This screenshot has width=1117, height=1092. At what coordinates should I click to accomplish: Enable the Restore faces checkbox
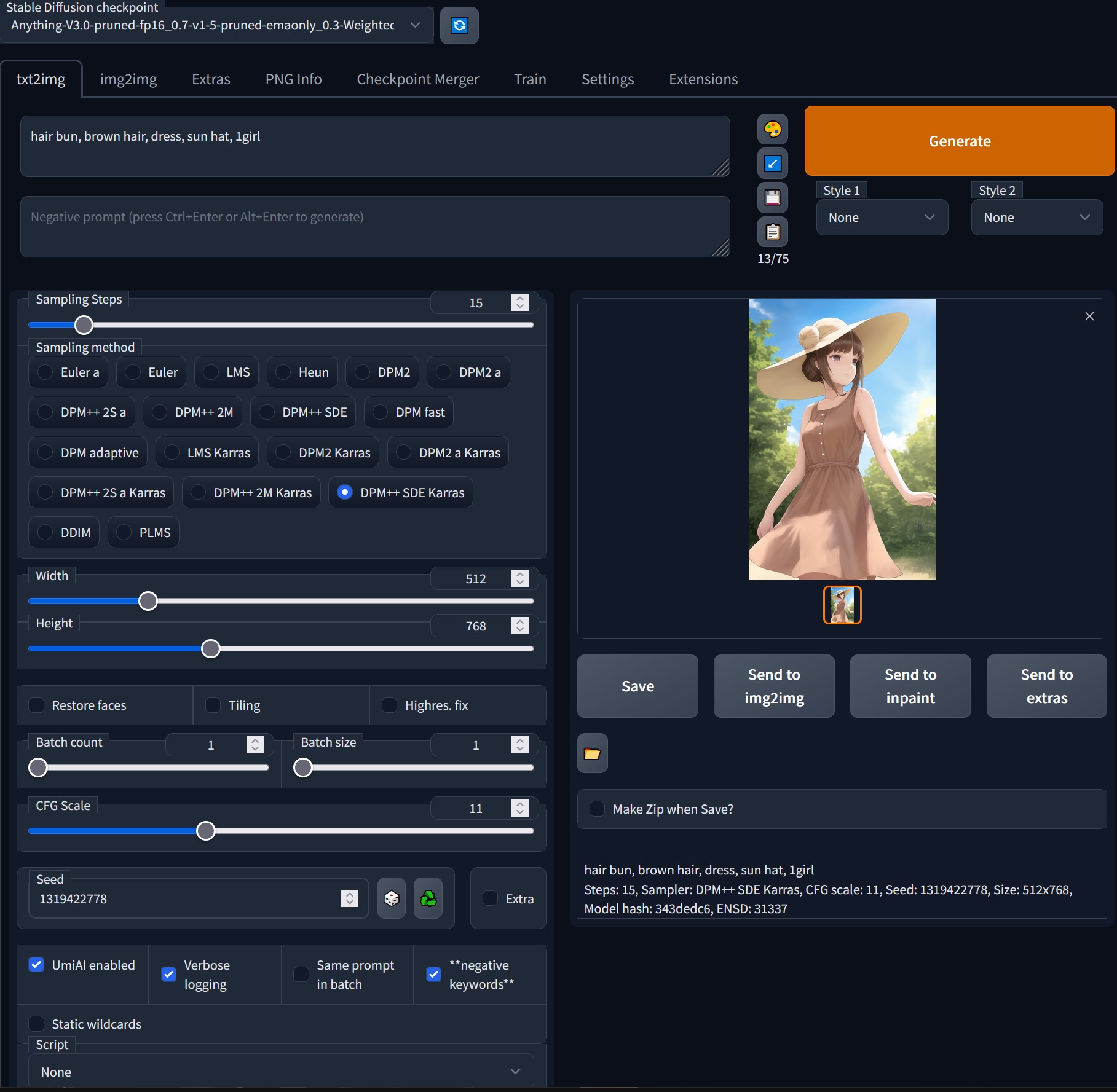point(37,705)
